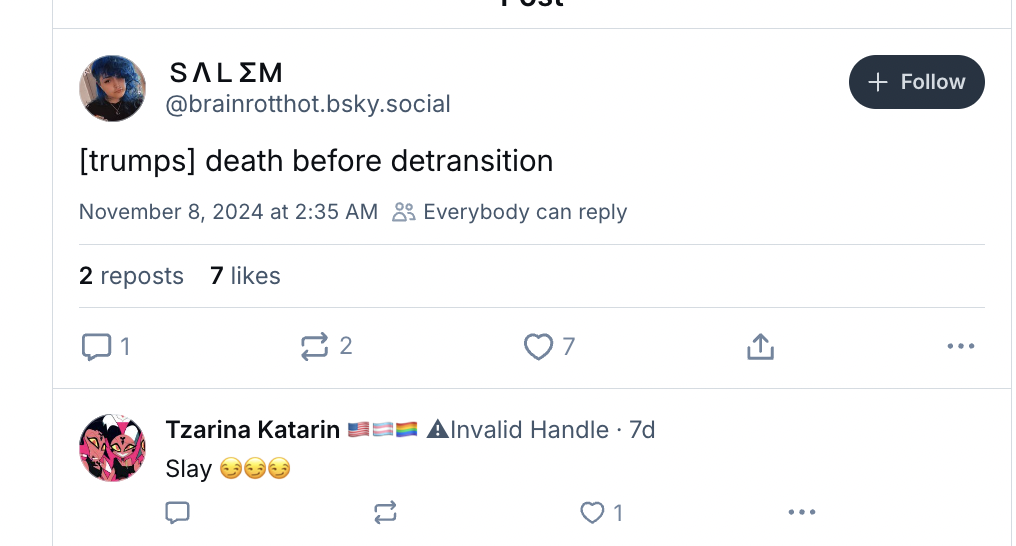This screenshot has width=1016, height=546.
Task: Open @brainrotthot.bsky.social handle link
Action: pos(308,104)
